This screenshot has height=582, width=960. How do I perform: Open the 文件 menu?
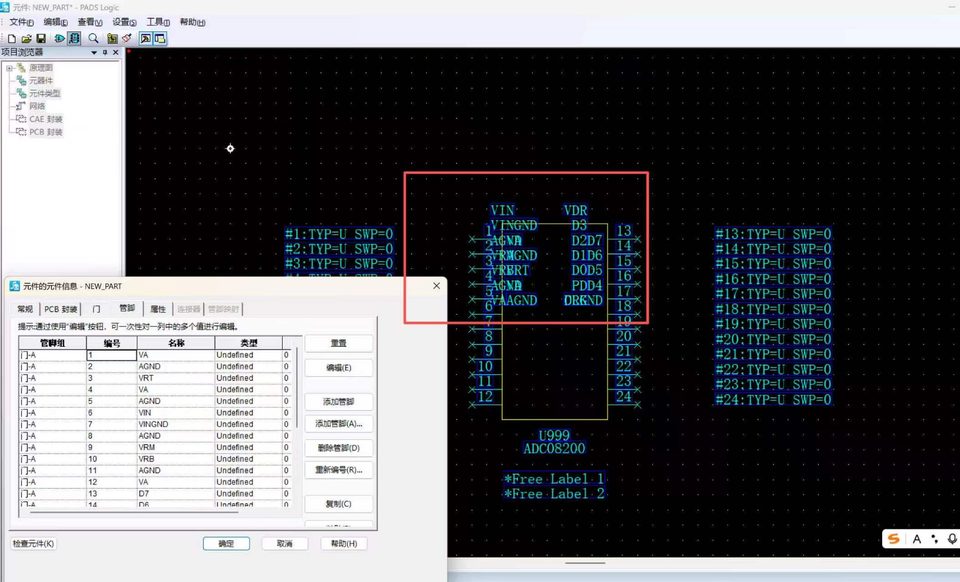(x=21, y=22)
